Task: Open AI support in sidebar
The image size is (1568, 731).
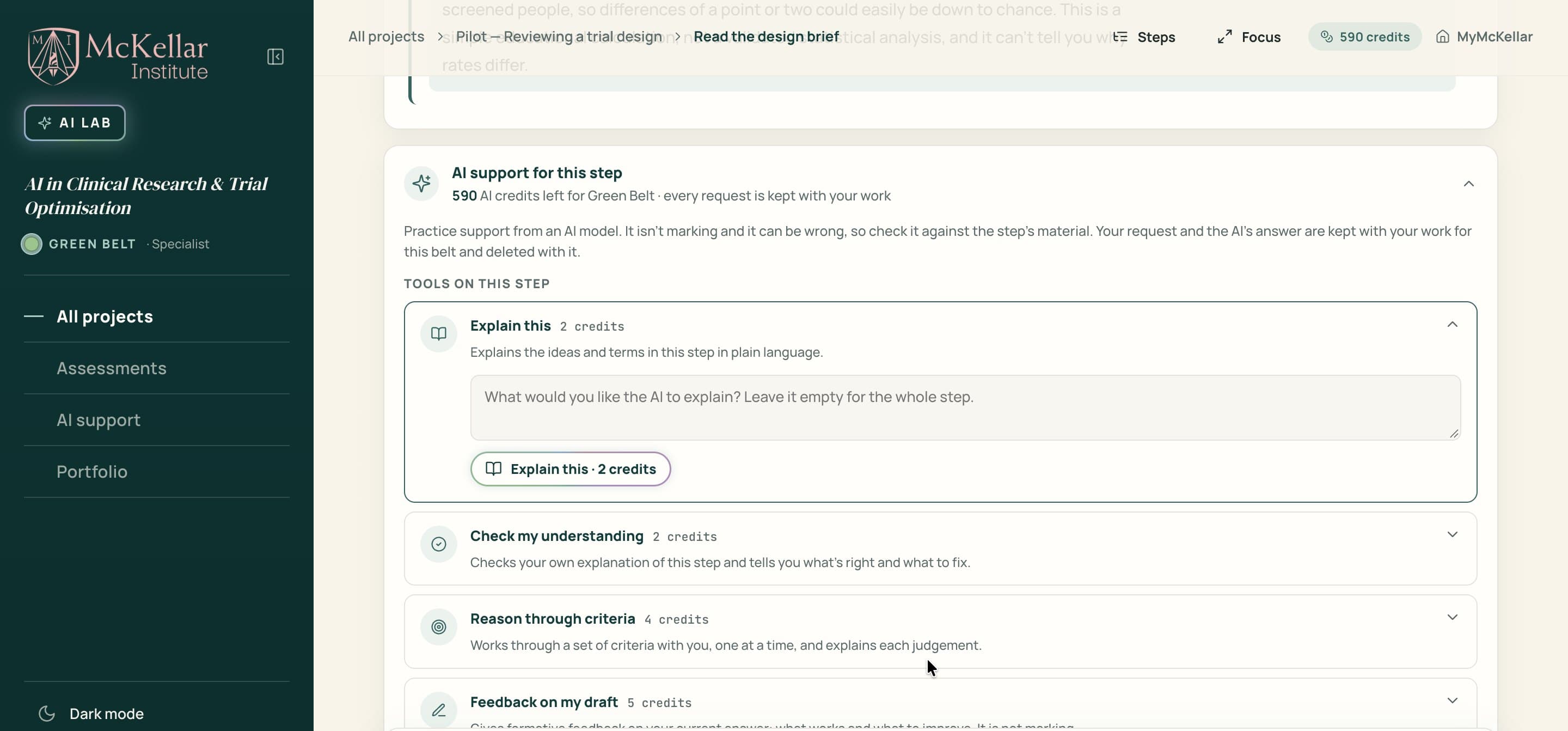Action: pyautogui.click(x=99, y=420)
